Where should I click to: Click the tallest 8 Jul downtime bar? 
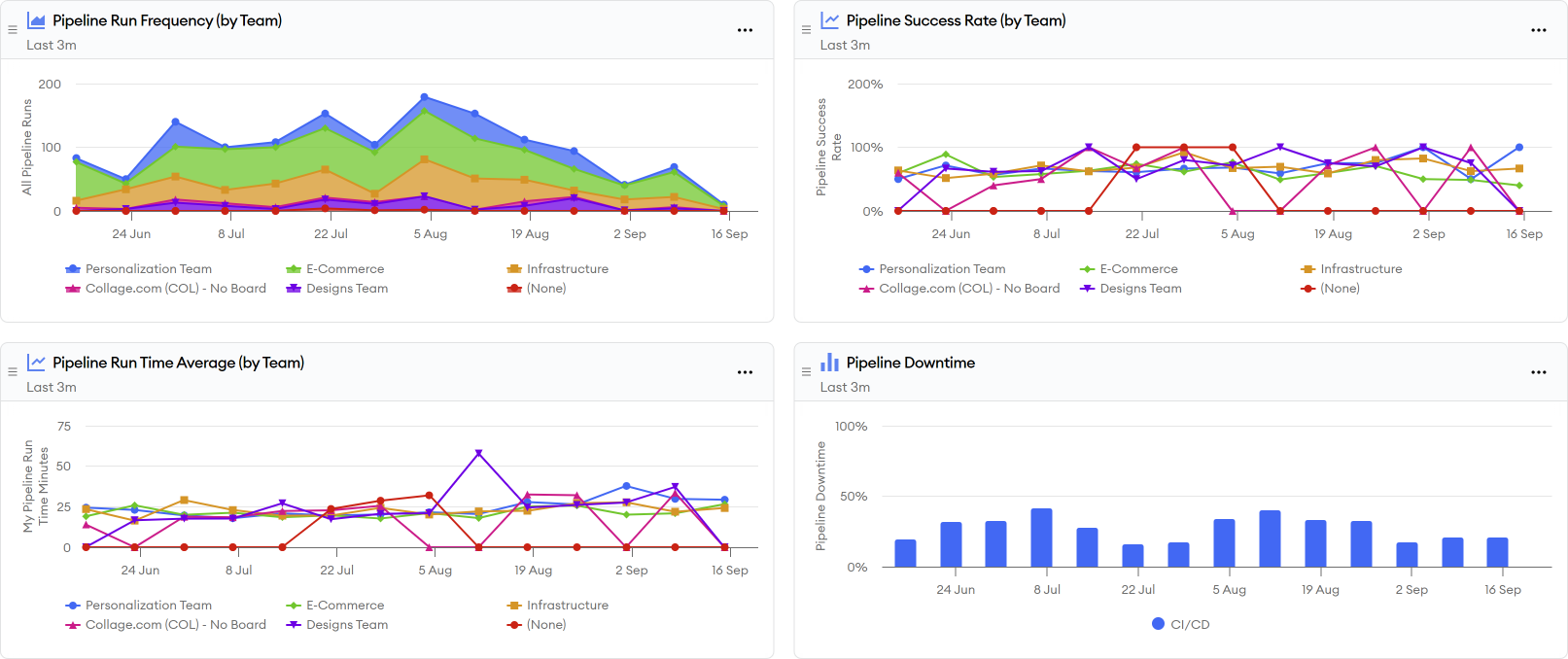pos(1041,538)
